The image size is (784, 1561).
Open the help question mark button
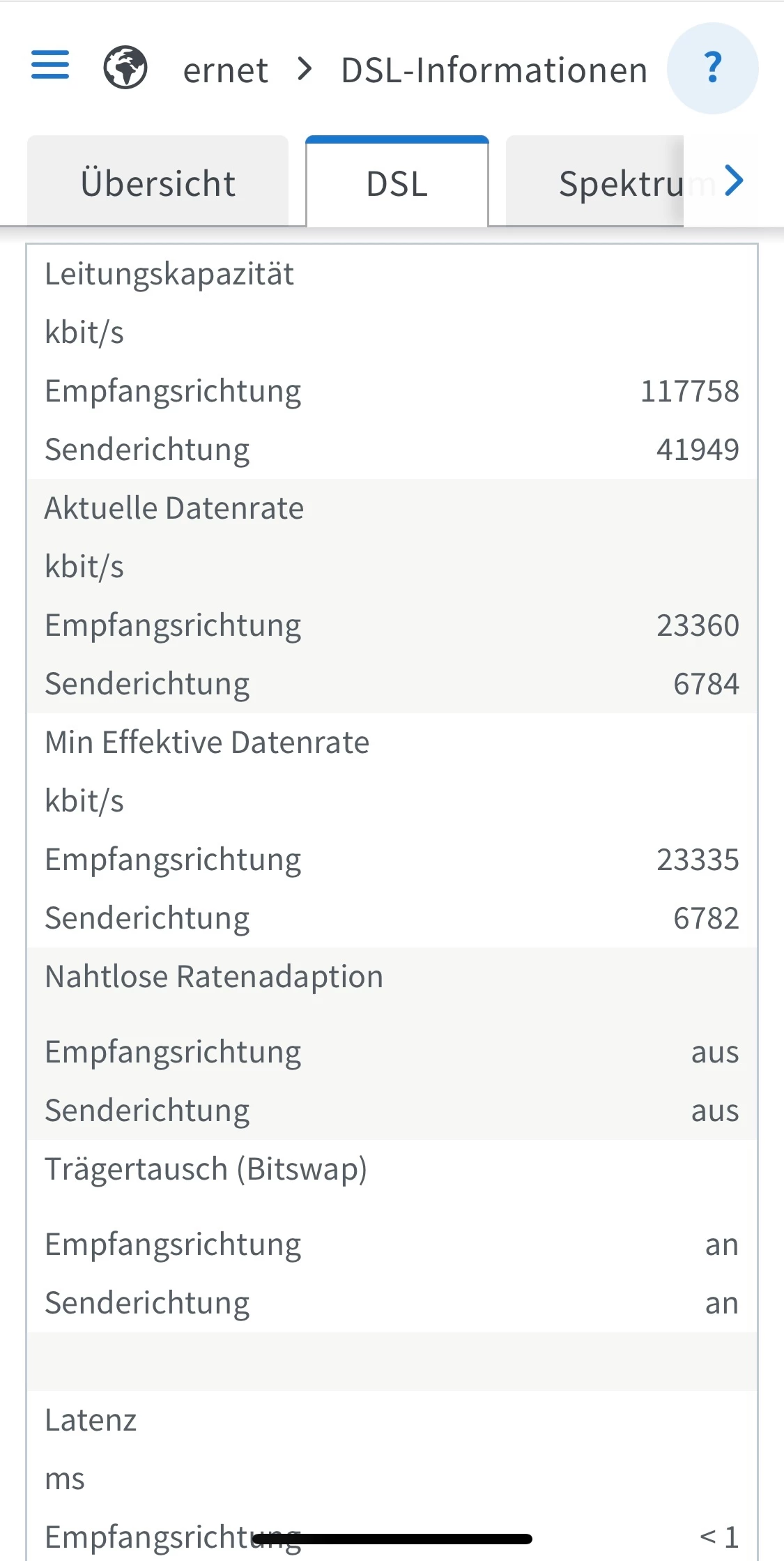click(x=712, y=68)
